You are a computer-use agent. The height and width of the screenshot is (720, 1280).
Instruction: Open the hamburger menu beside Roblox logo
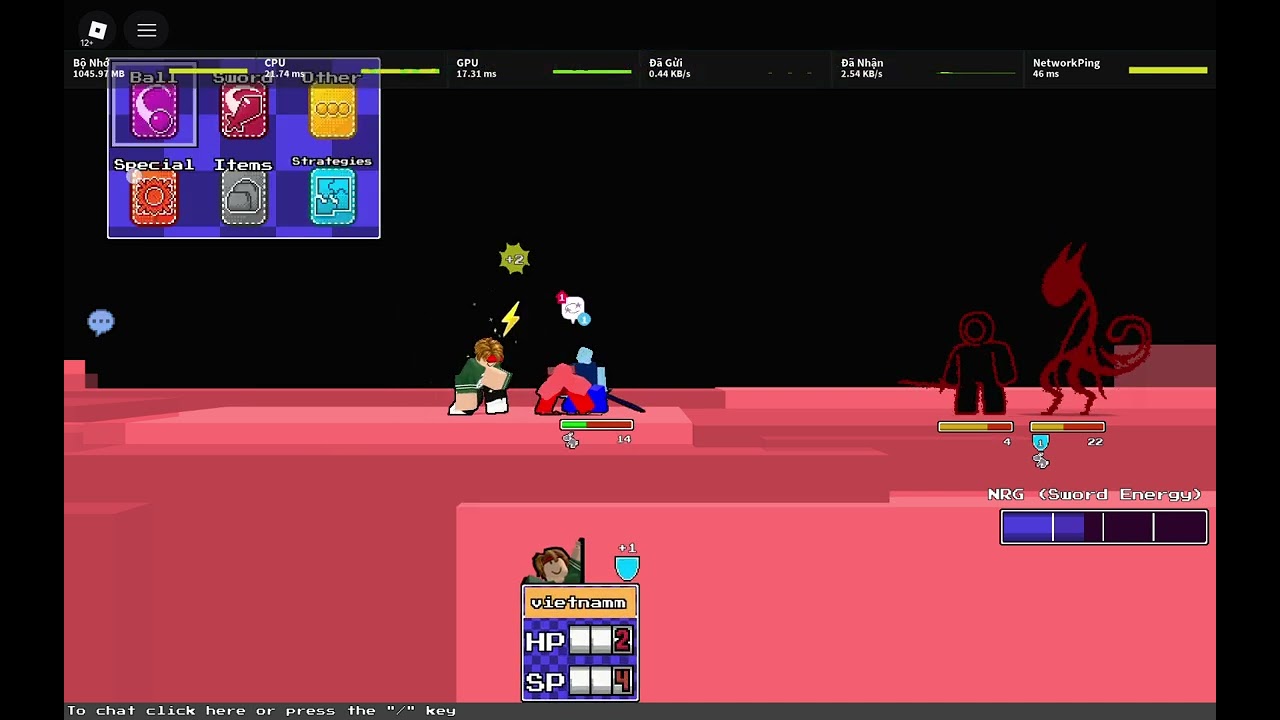(x=147, y=31)
